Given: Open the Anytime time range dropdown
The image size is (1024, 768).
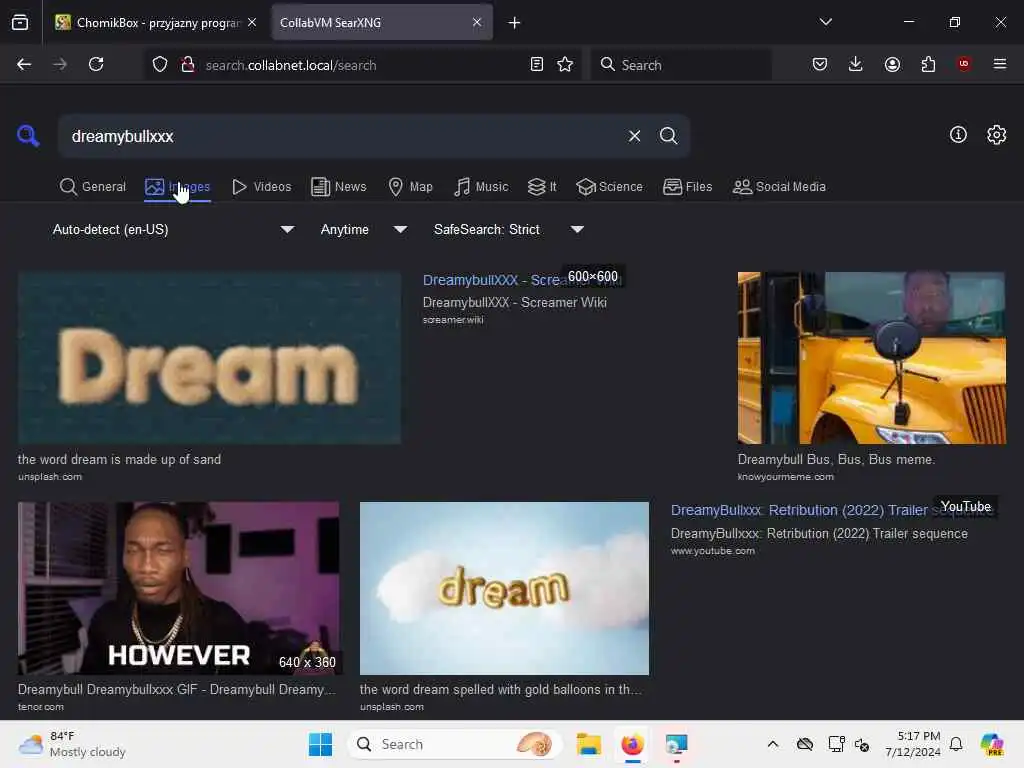Looking at the screenshot, I should 364,230.
